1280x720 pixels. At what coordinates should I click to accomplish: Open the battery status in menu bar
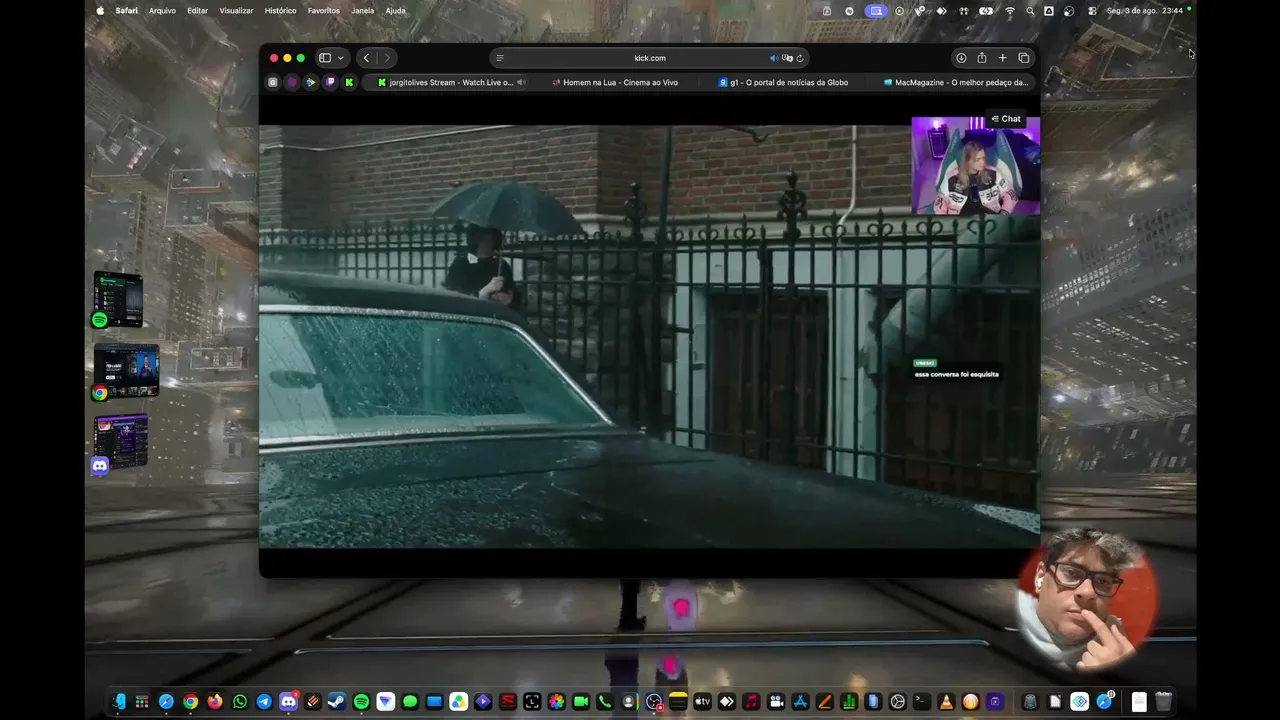pos(987,11)
